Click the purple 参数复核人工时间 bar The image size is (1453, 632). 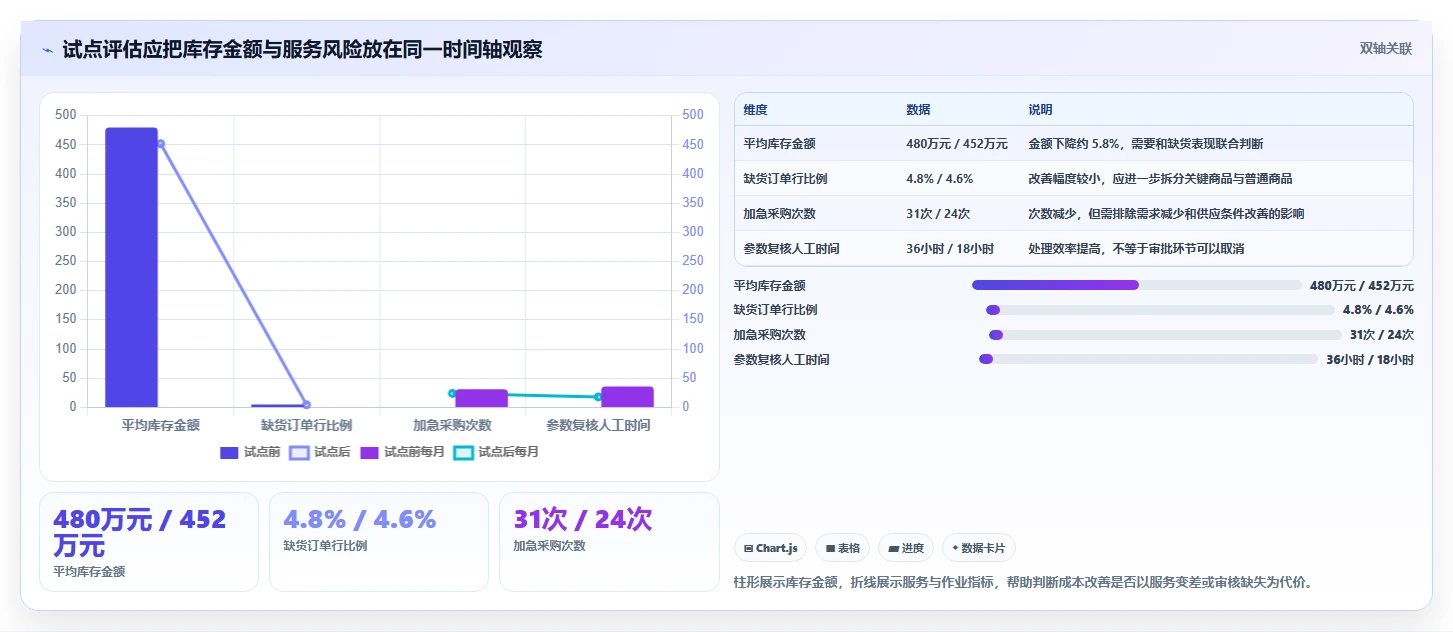(x=627, y=397)
